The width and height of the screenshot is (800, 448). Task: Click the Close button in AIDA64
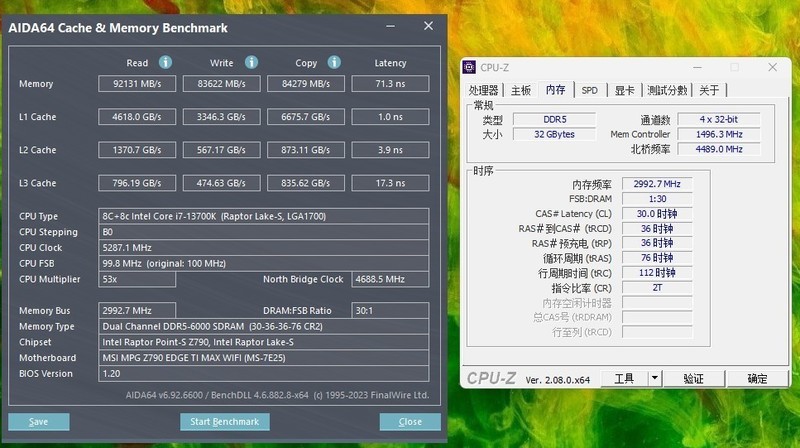pos(410,421)
